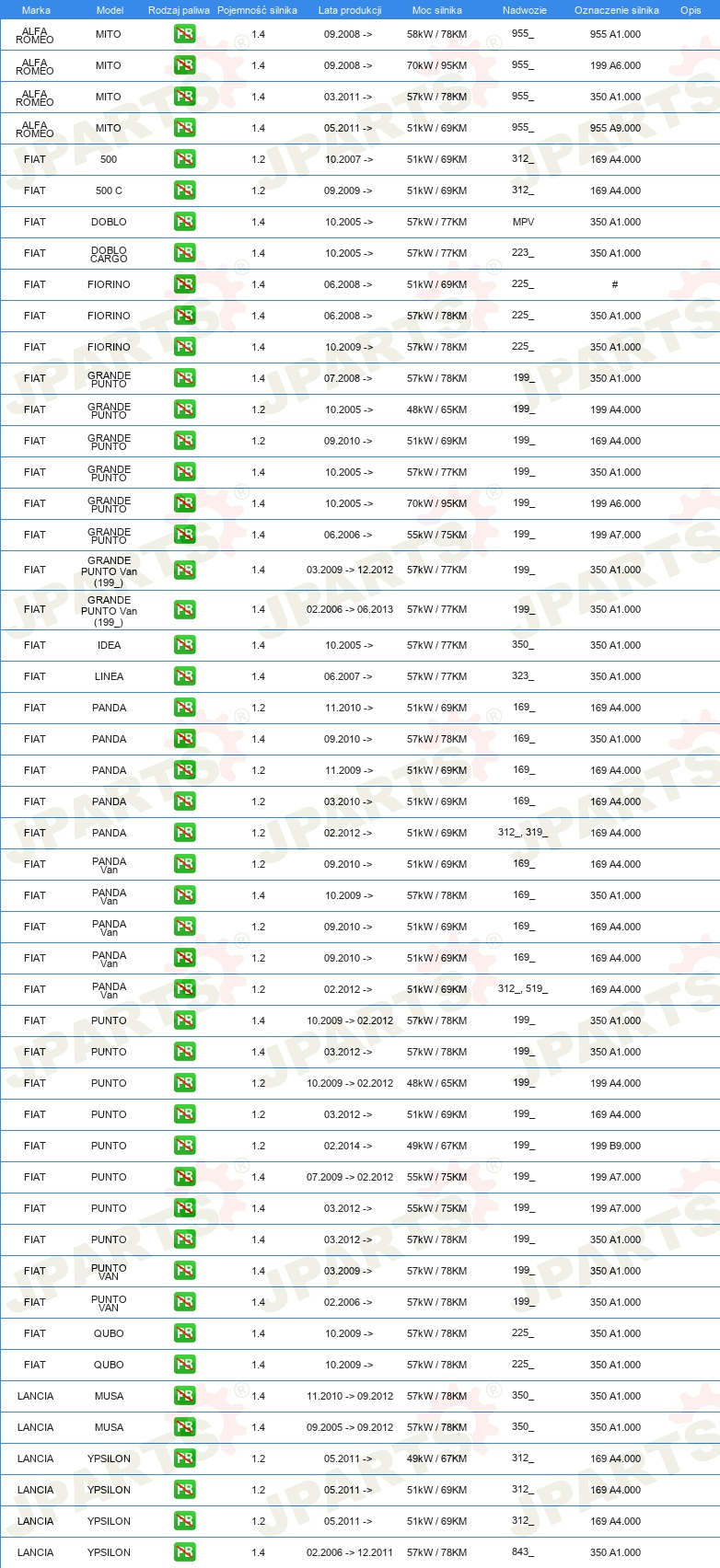The image size is (720, 1568).
Task: Click fuel icon in PANDA 03.2010 row
Action: (x=184, y=801)
